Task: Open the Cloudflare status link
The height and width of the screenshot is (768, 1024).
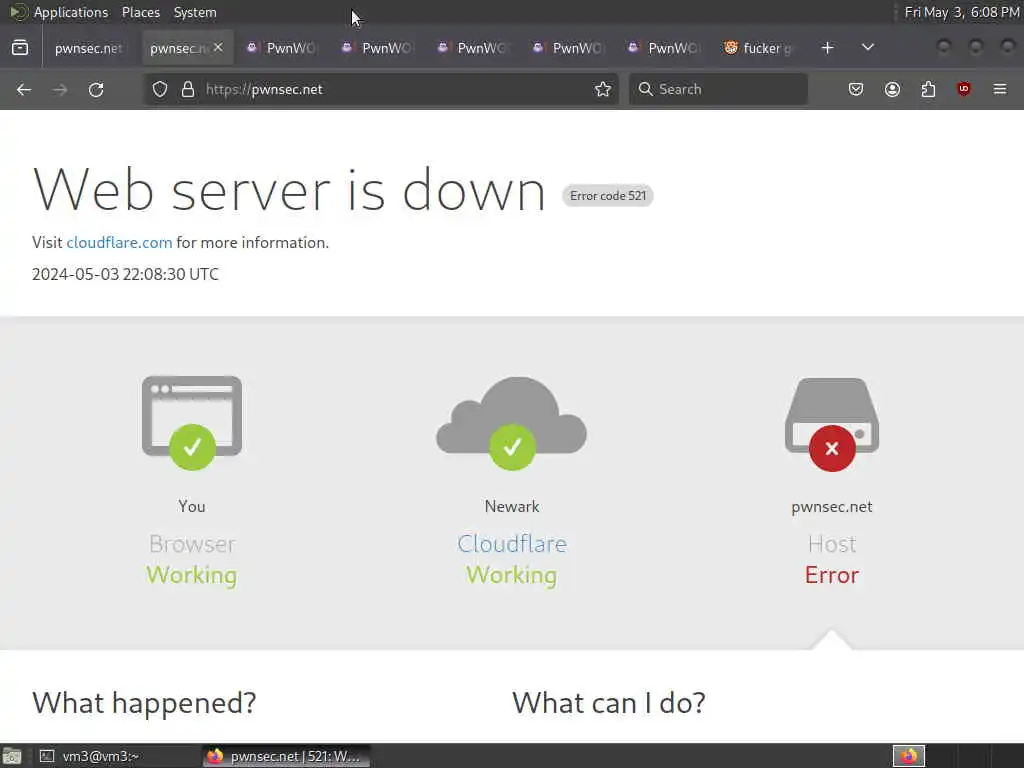Action: (512, 543)
